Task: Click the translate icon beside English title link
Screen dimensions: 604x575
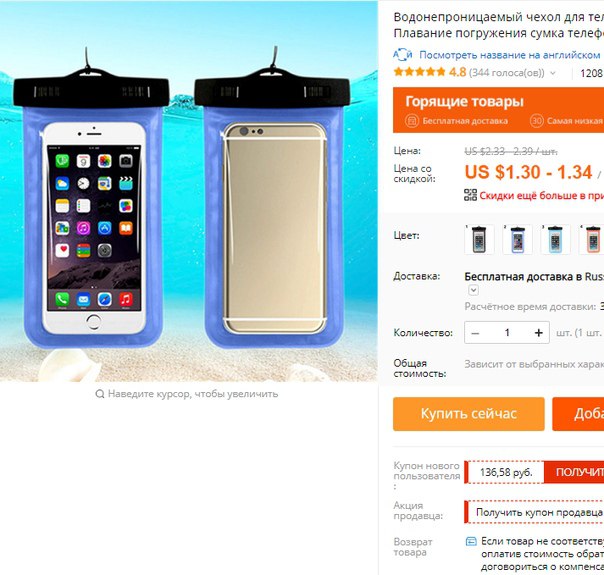Action: [403, 55]
